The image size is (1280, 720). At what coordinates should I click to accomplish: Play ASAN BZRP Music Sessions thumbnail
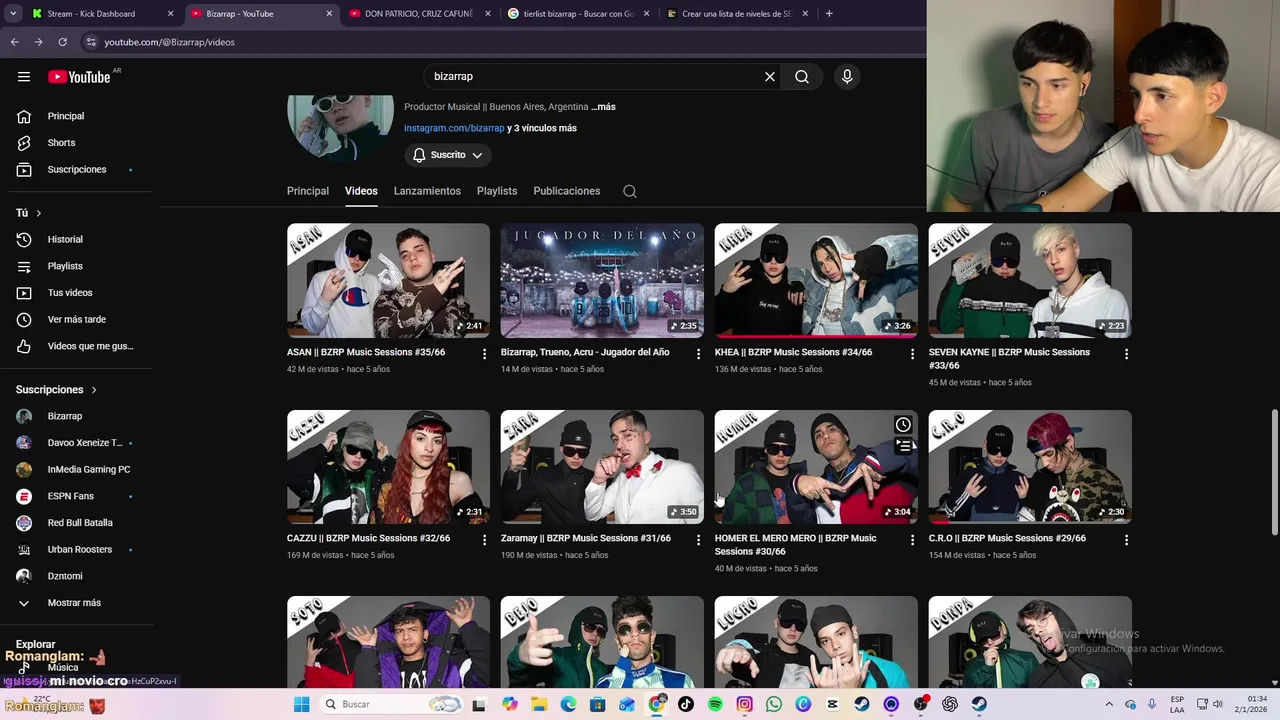pos(388,280)
